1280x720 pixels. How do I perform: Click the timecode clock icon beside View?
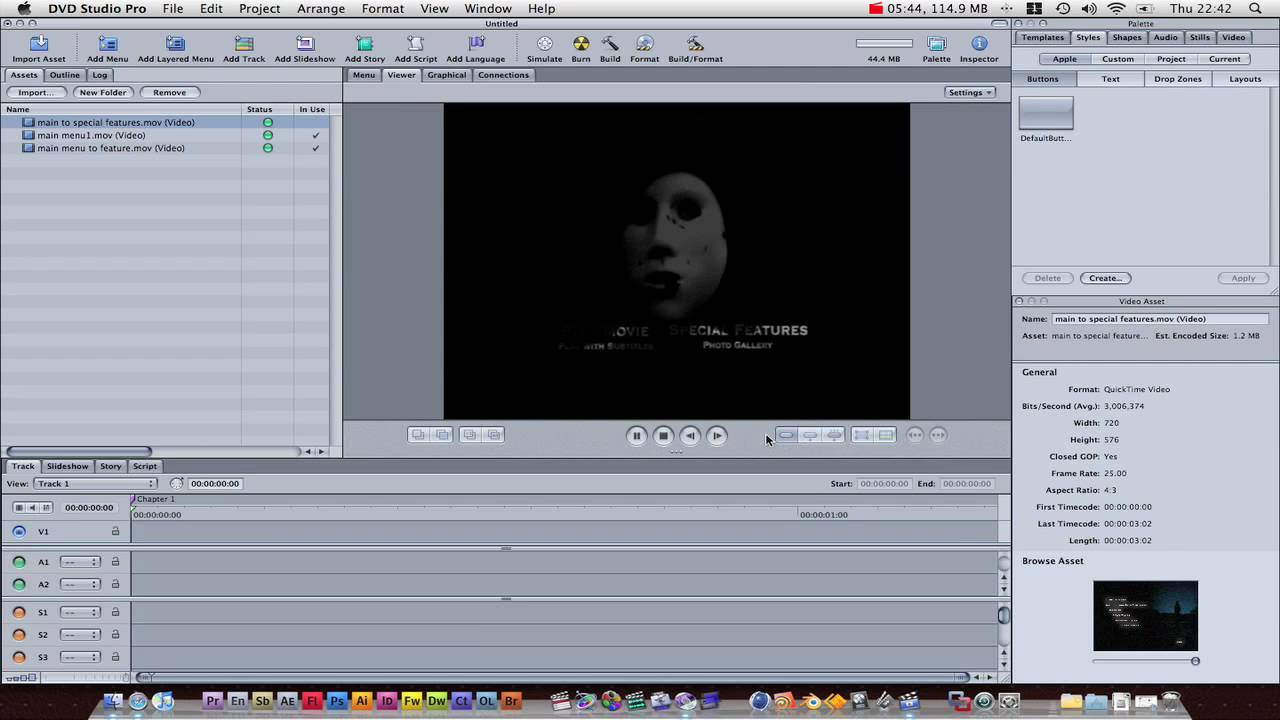tap(177, 484)
